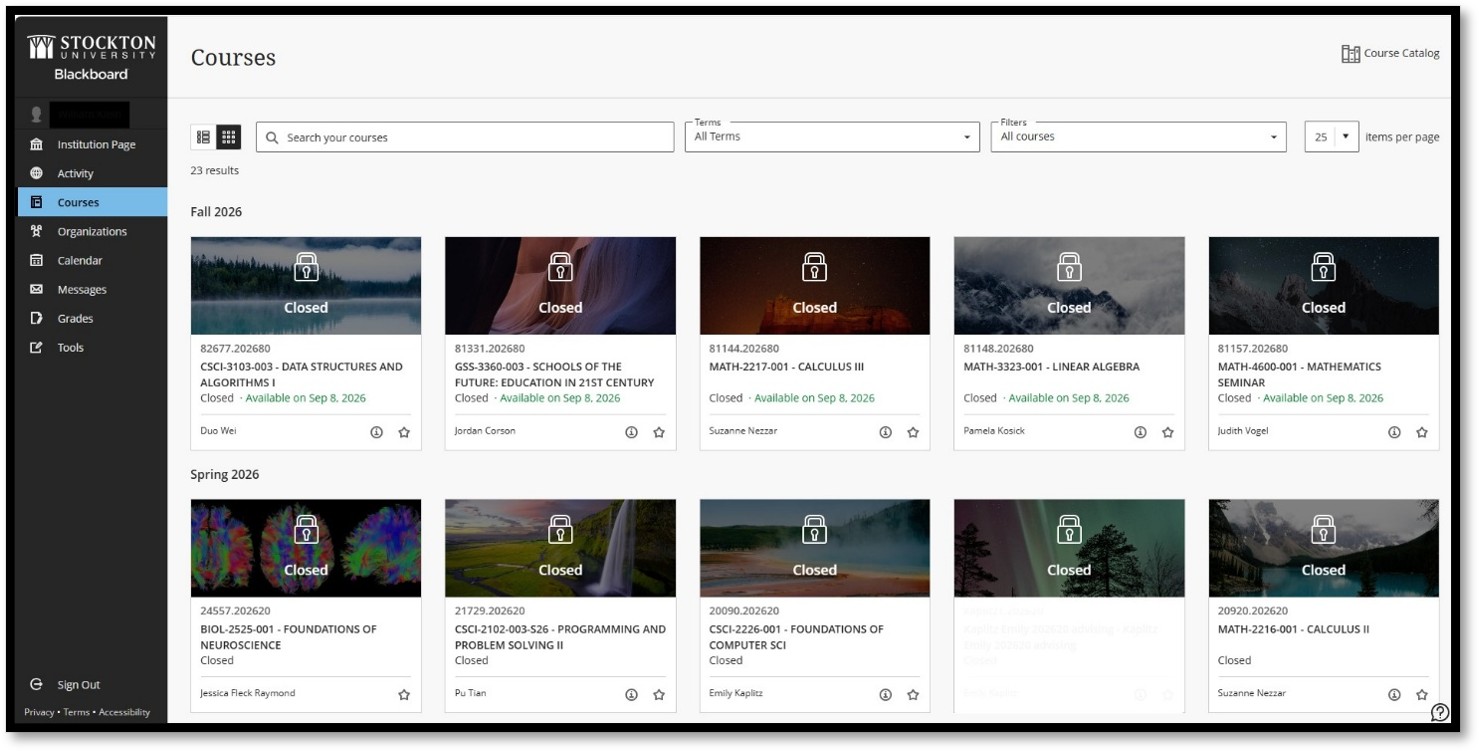Open the Privacy link
The image size is (1479, 751).
39,713
